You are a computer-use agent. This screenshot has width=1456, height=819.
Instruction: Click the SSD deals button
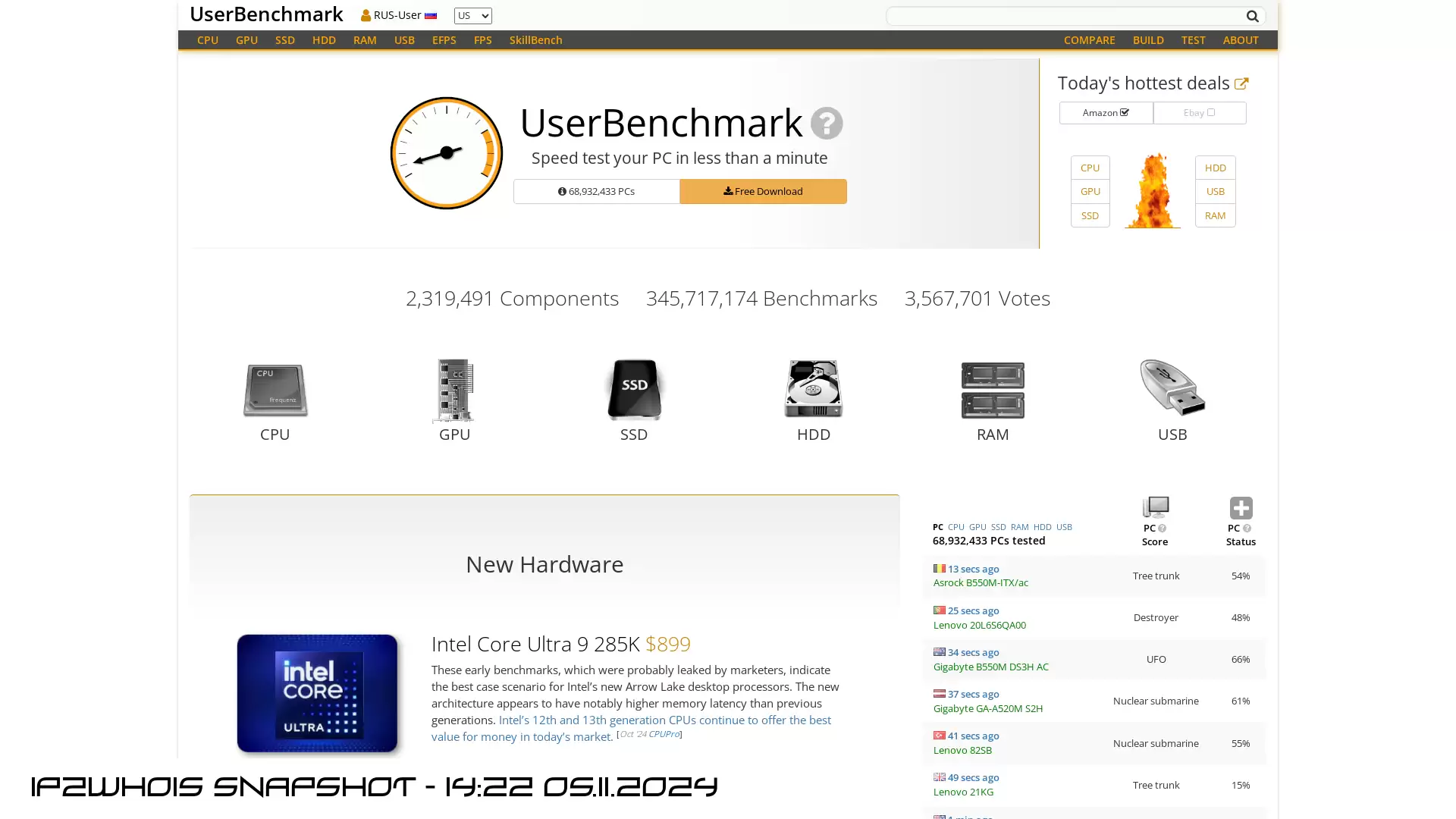click(1090, 215)
